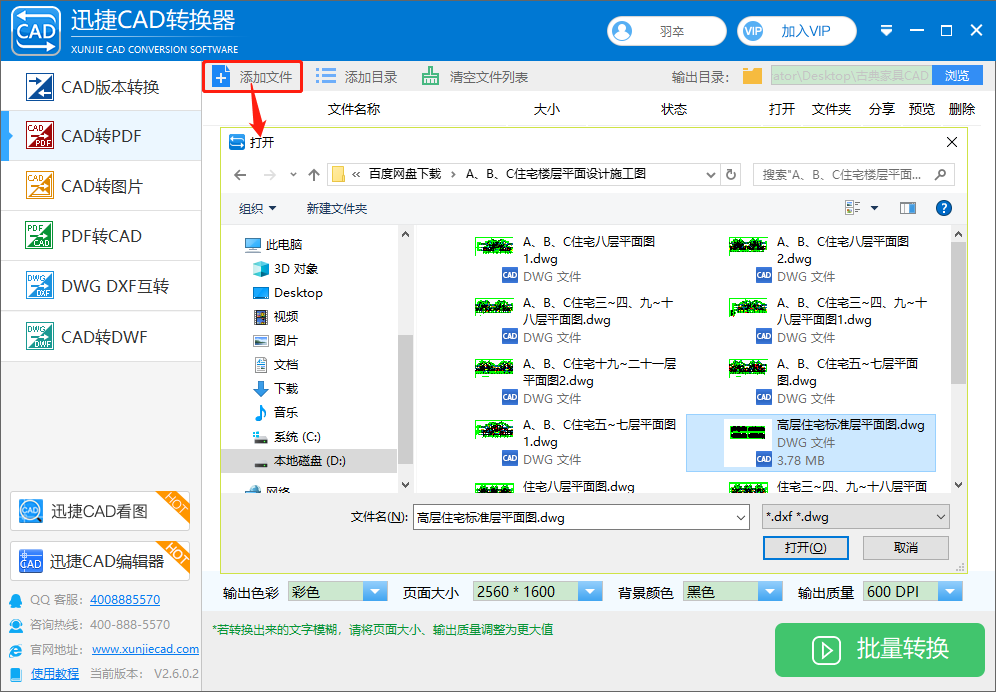Screen dimensions: 996x692
Task: Click the folder search box
Action: coord(853,174)
